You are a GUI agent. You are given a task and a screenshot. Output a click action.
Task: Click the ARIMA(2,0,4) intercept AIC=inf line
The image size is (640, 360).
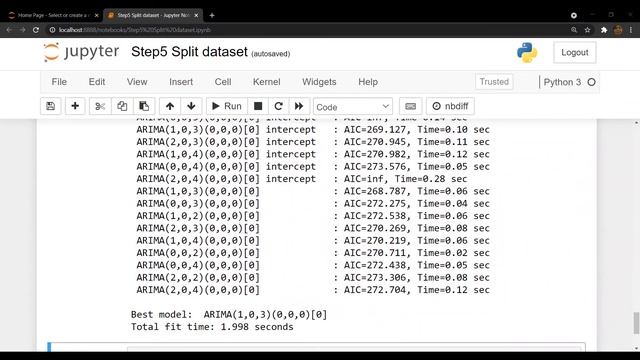click(302, 179)
